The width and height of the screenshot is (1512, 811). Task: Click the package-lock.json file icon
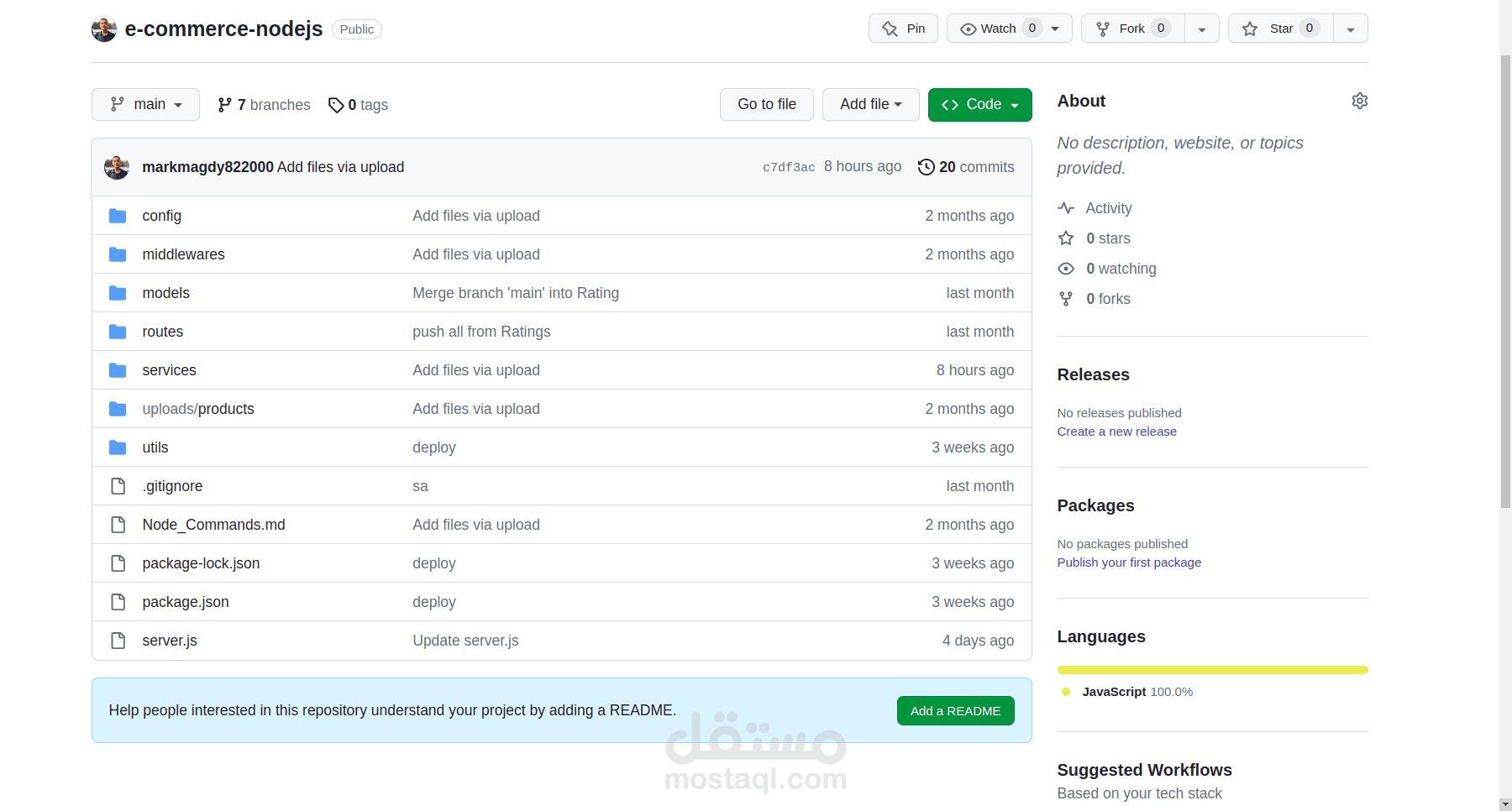(118, 563)
